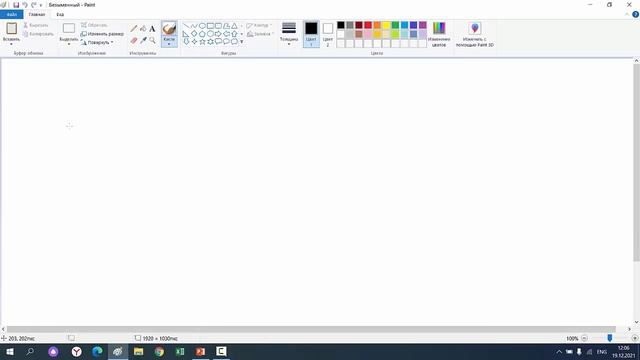Screen dimensions: 640x360
Task: Choose the Rounded rectangle shape
Action: click(218, 26)
